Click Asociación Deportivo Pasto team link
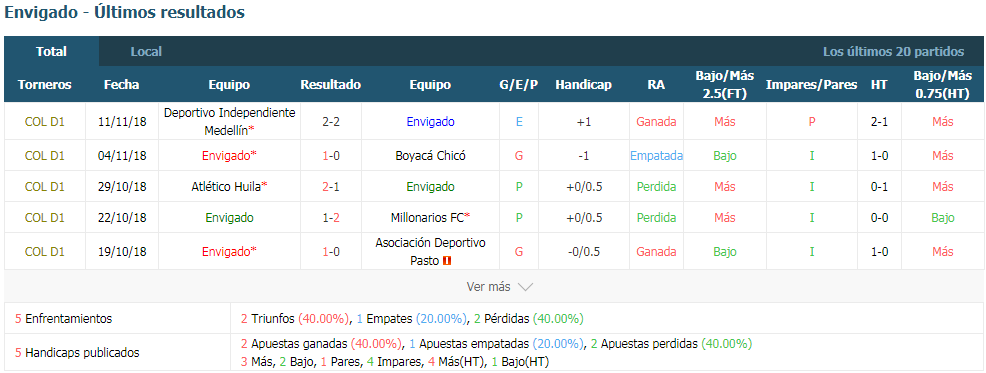986x373 pixels. click(430, 251)
